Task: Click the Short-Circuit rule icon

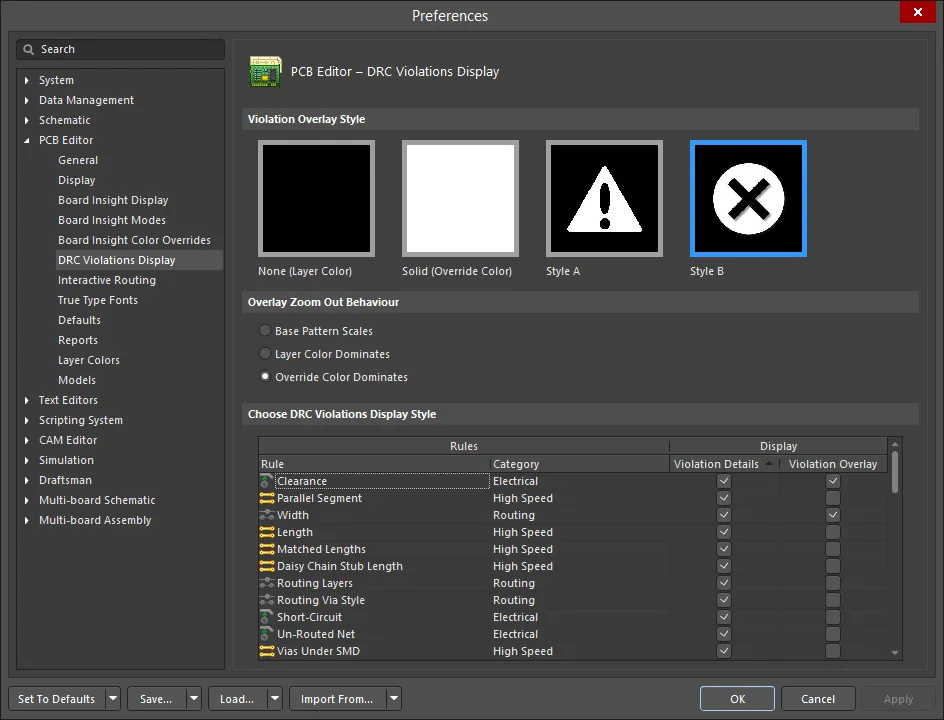Action: point(265,617)
